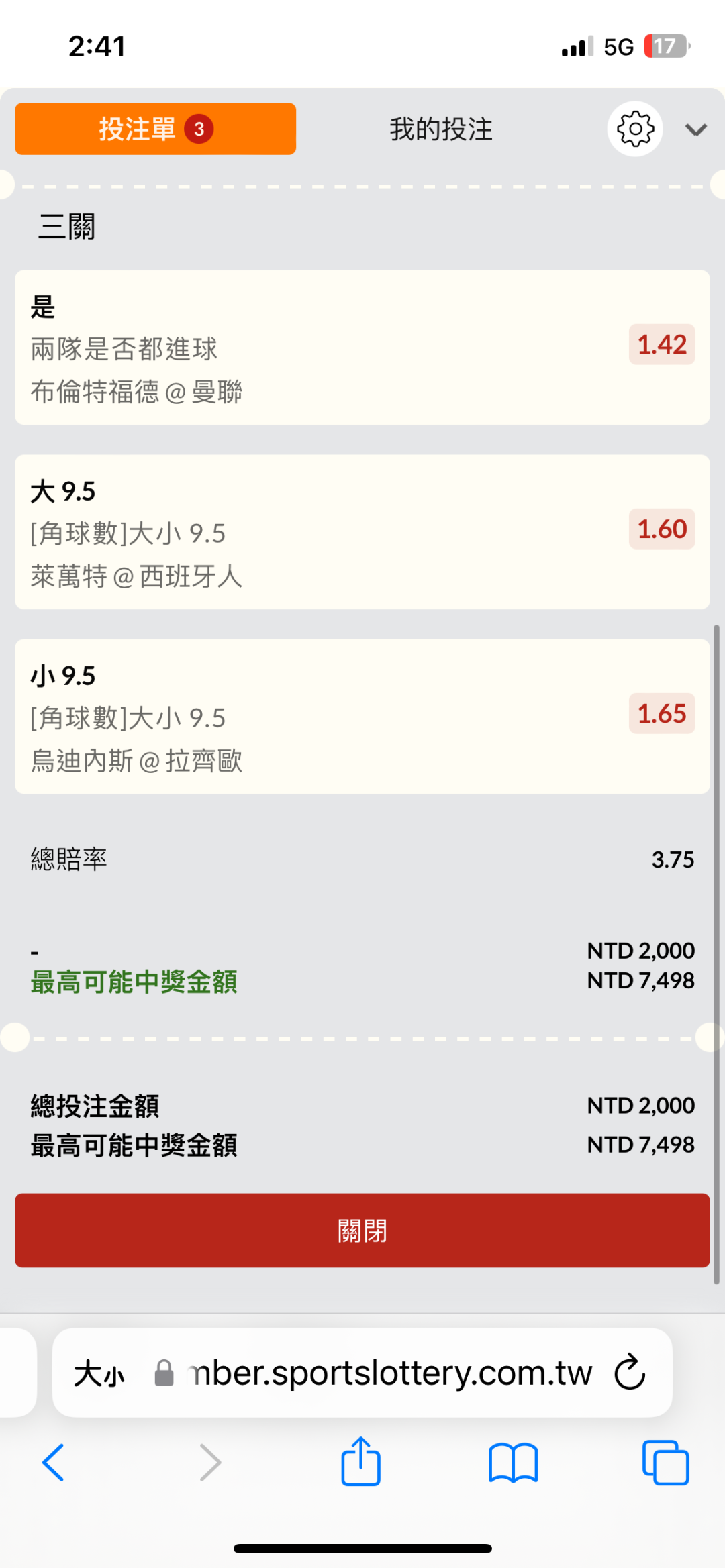Image resolution: width=725 pixels, height=1568 pixels.
Task: Open bet slip settings gear icon
Action: pos(634,129)
